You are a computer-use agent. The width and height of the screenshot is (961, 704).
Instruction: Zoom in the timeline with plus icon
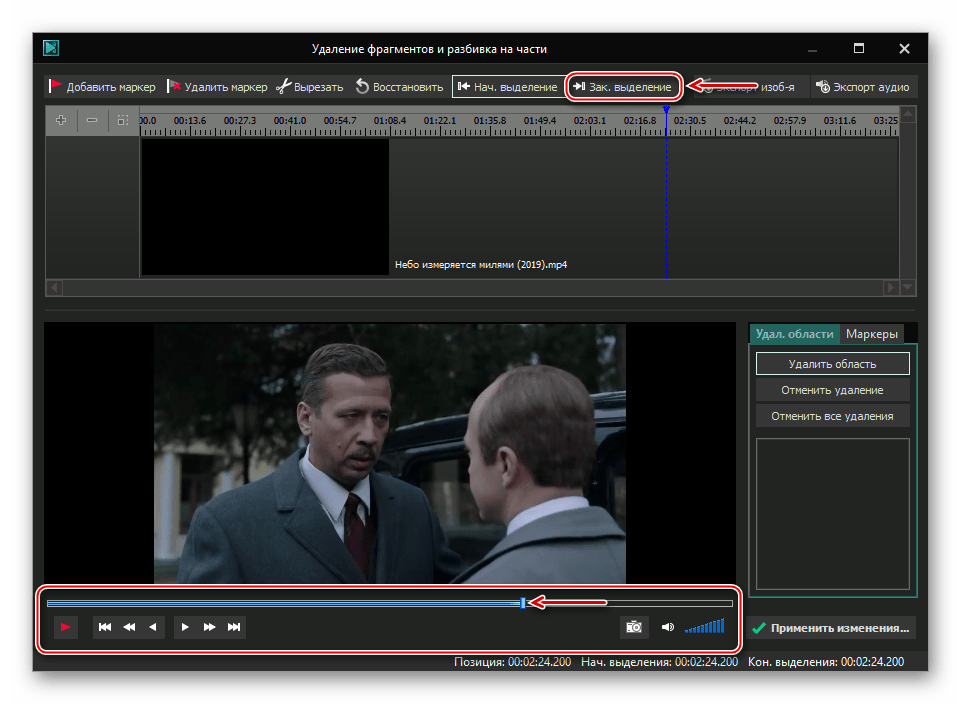[61, 120]
